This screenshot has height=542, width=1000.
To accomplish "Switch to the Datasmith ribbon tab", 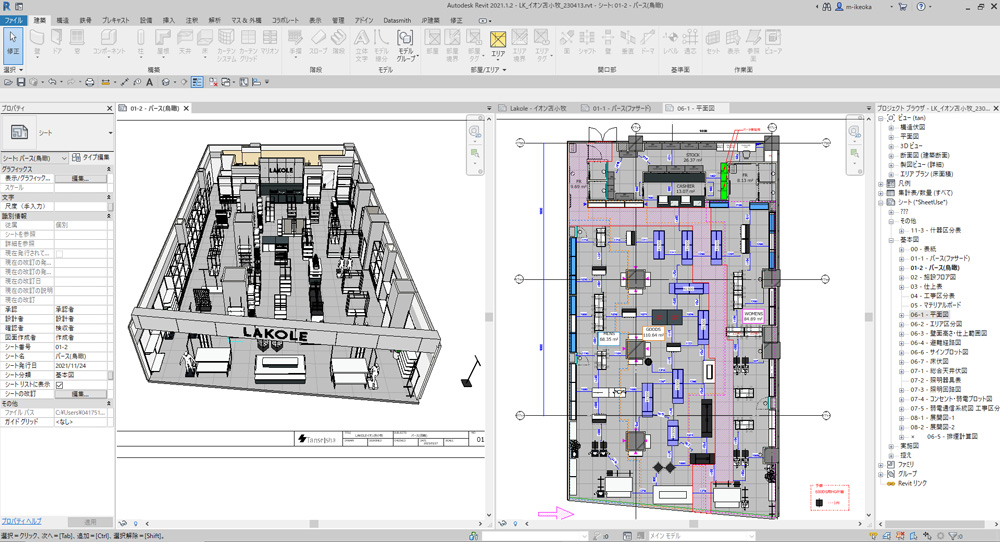I will point(397,20).
